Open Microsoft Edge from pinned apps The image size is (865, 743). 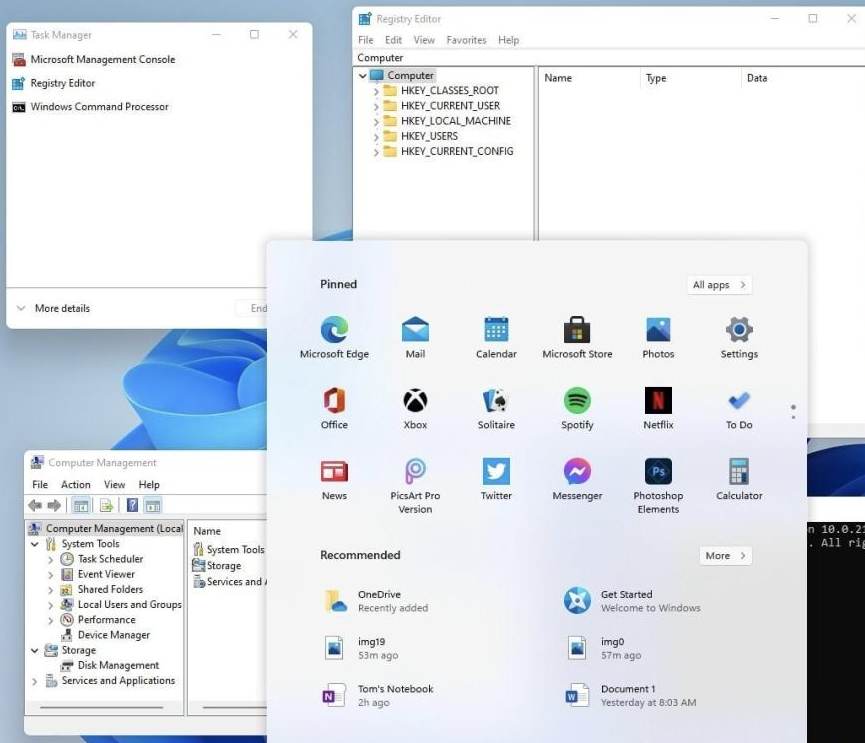click(334, 330)
